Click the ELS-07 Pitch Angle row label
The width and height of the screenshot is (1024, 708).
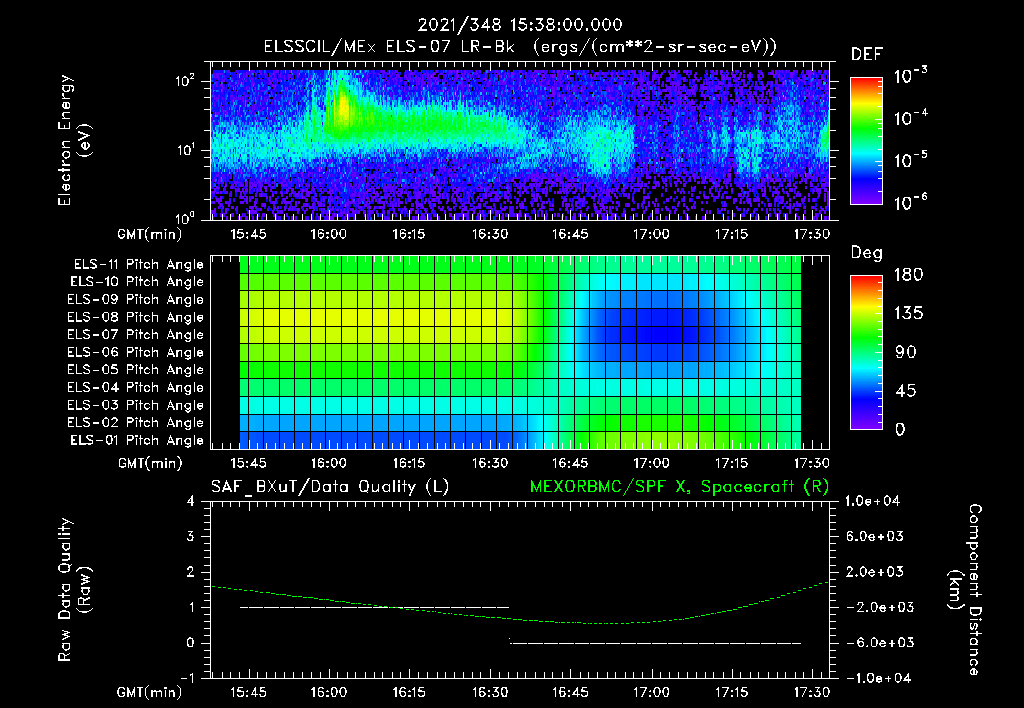[x=136, y=334]
